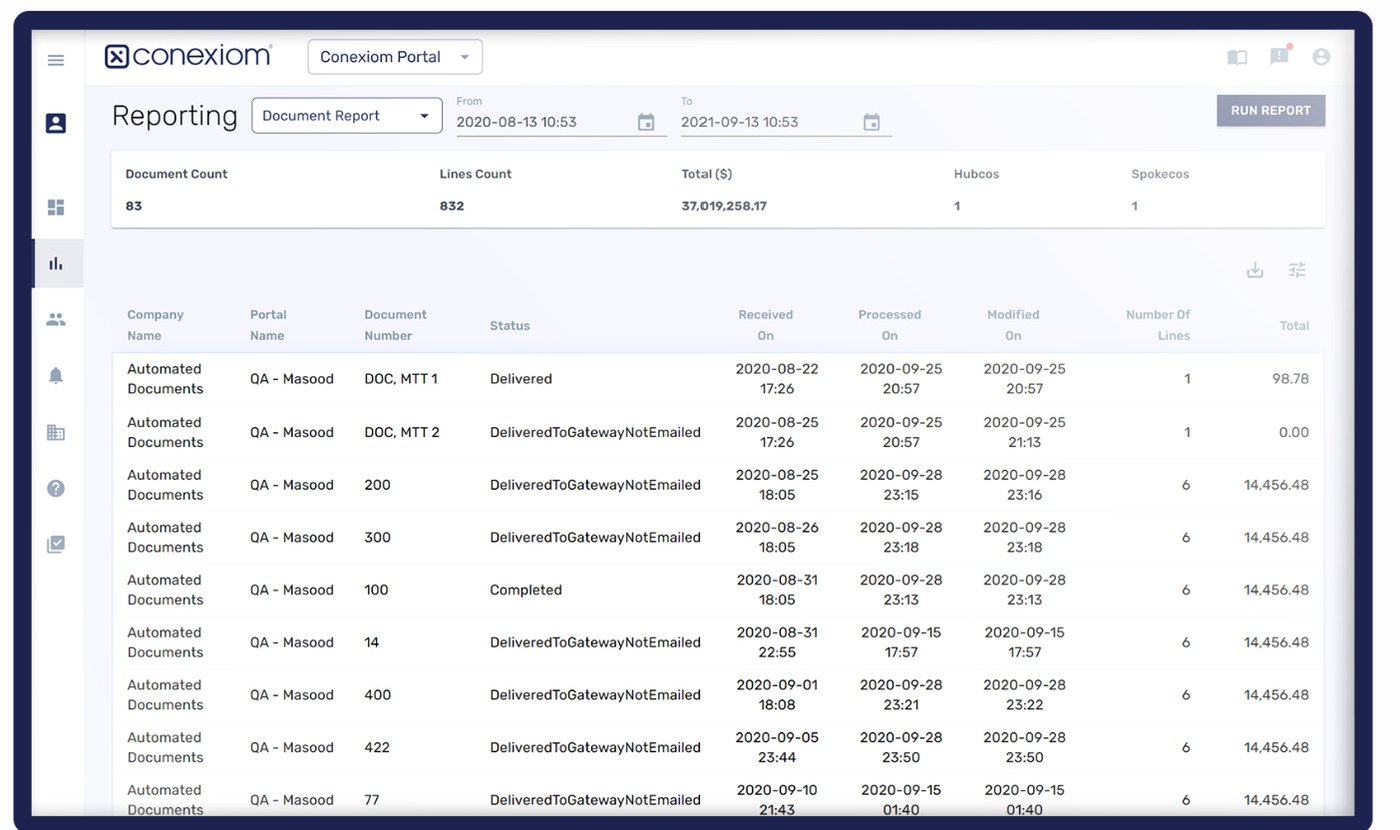Image resolution: width=1400 pixels, height=830 pixels.
Task: Expand the Document Report type dropdown
Action: 347,115
